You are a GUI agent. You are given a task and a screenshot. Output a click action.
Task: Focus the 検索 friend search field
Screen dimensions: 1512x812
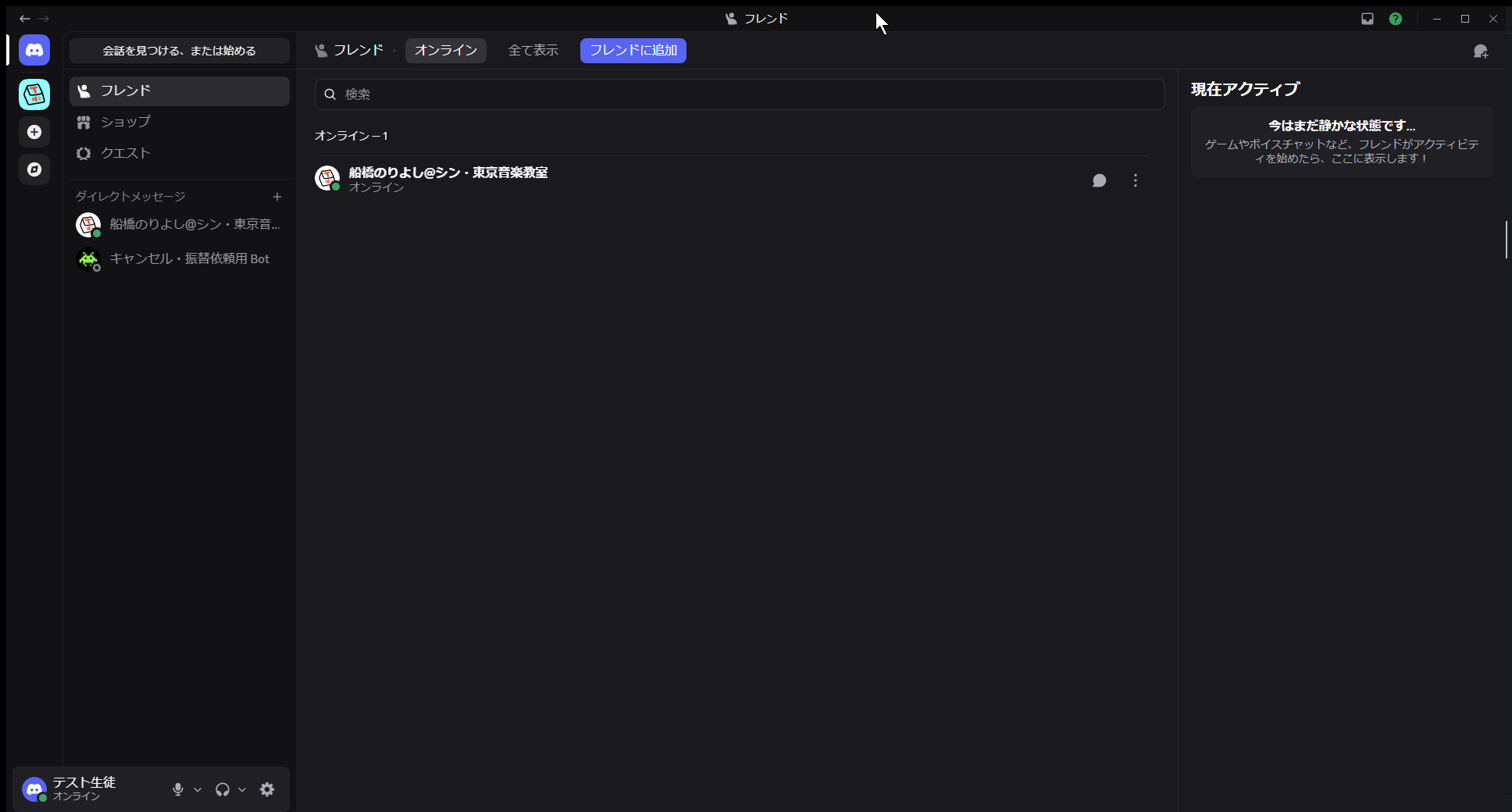coord(740,94)
